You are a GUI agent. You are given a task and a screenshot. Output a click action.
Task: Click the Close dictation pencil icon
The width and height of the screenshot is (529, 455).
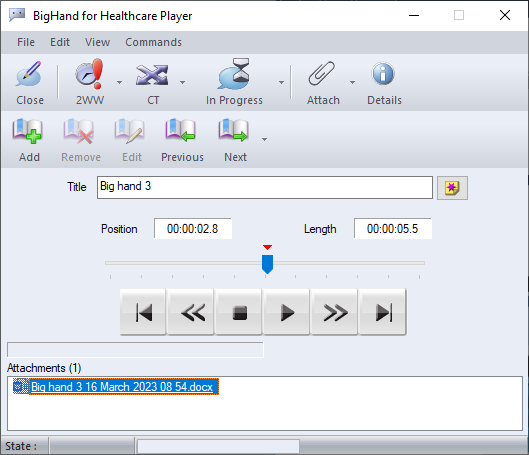coord(29,74)
